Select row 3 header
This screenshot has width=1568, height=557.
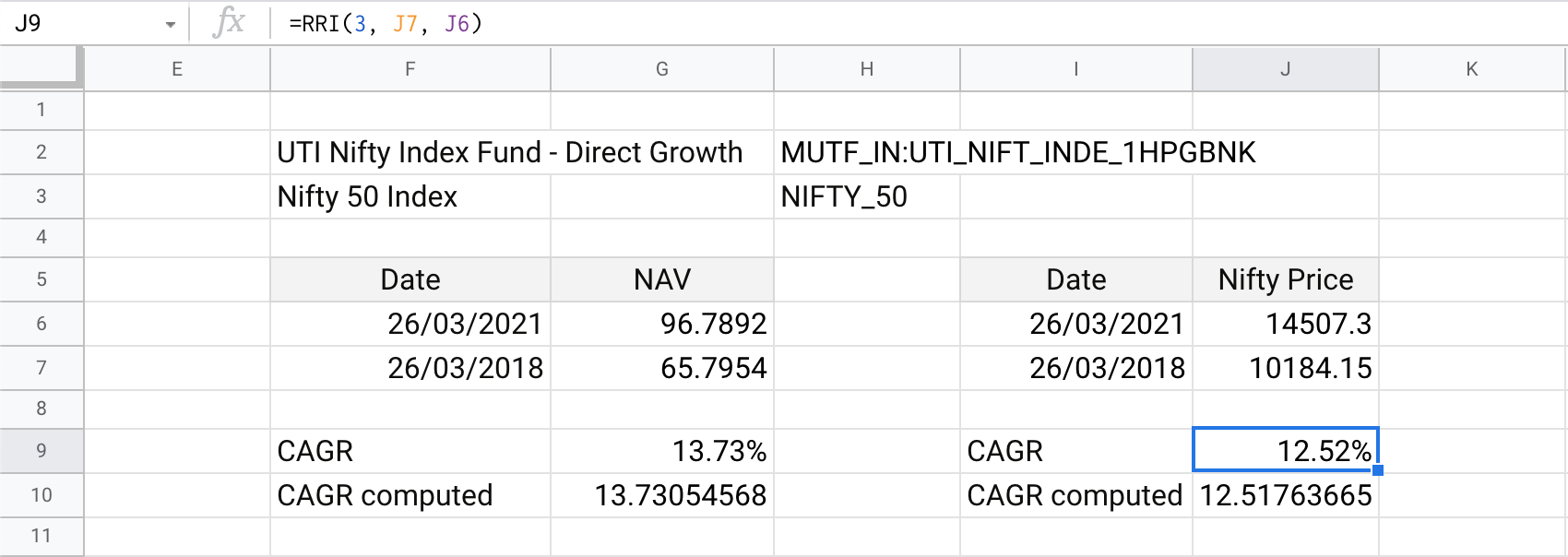[42, 196]
